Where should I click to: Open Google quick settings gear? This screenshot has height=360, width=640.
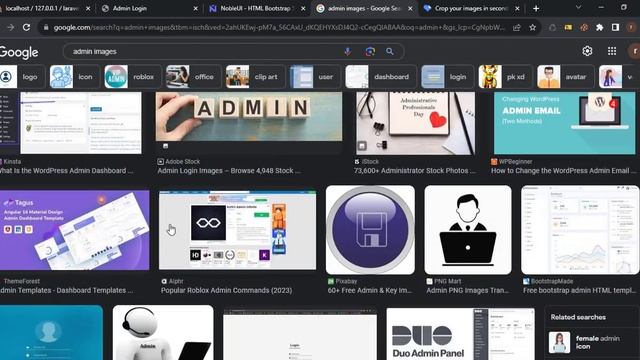pos(587,51)
